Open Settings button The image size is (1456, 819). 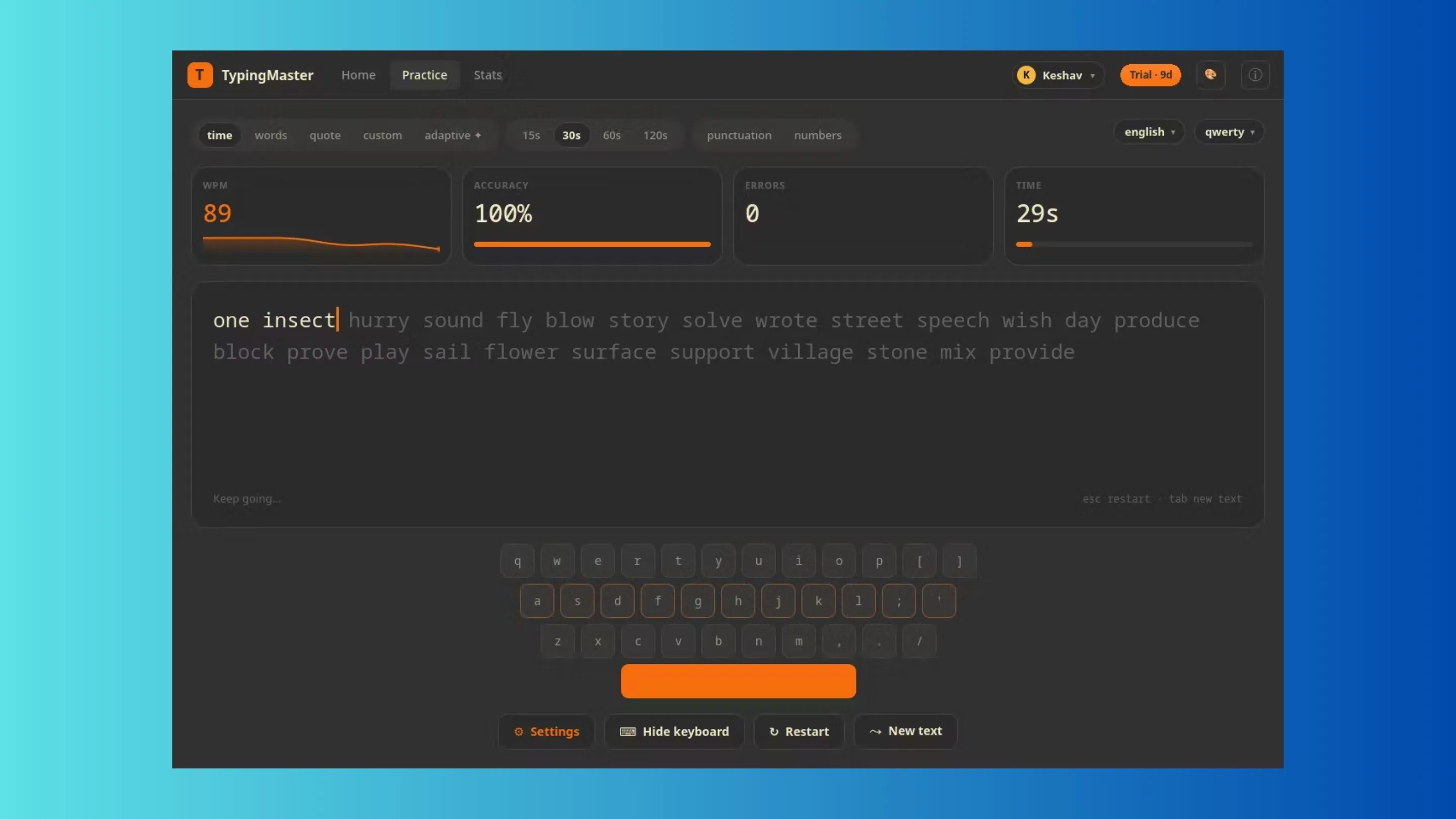pyautogui.click(x=546, y=732)
